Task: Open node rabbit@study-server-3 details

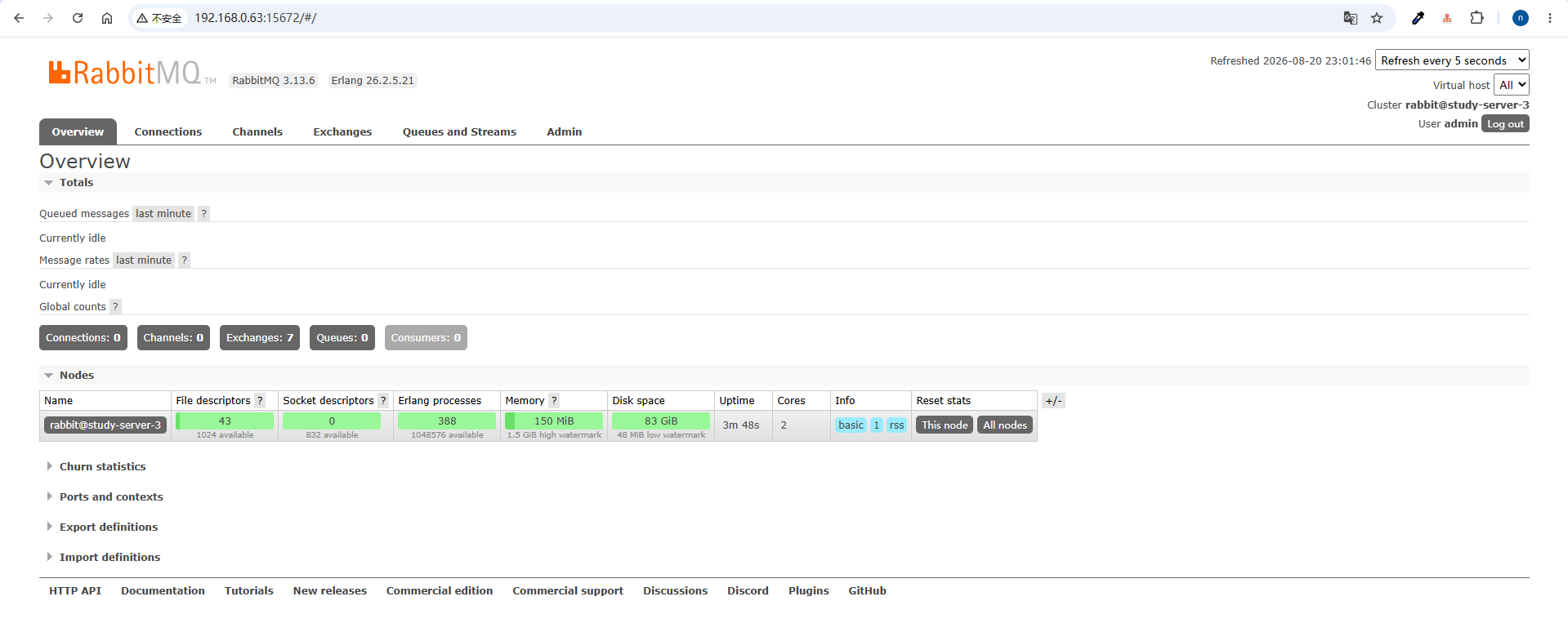Action: point(105,425)
